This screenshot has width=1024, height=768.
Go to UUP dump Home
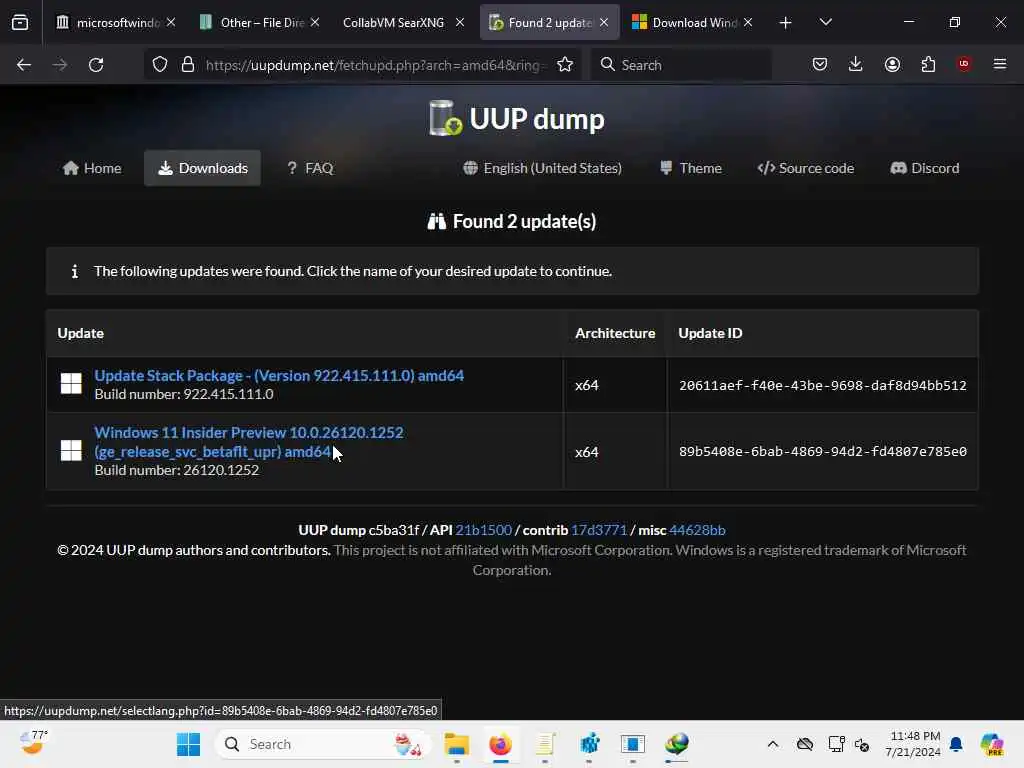92,168
